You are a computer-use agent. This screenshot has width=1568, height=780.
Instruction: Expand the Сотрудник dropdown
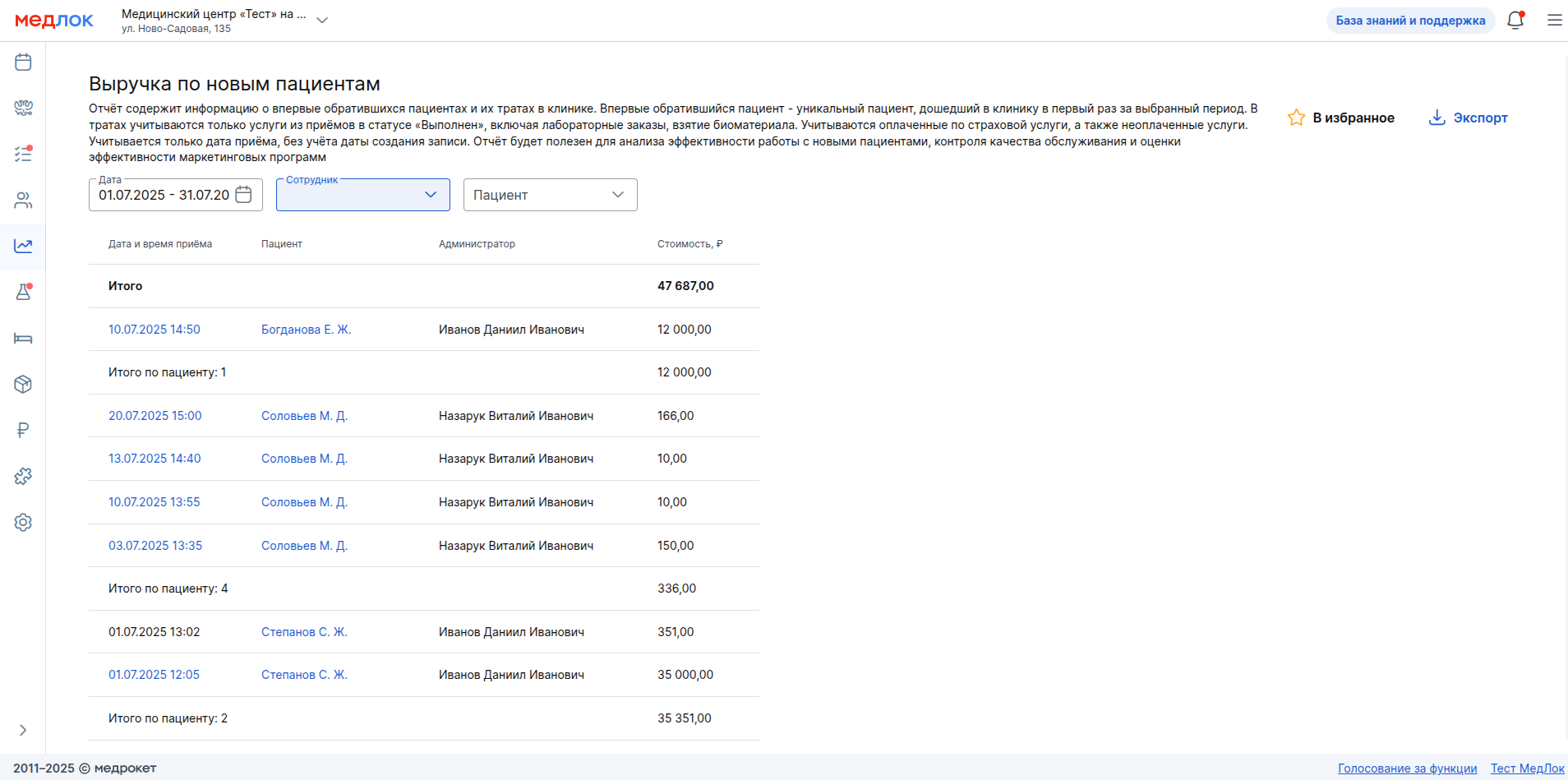(362, 195)
